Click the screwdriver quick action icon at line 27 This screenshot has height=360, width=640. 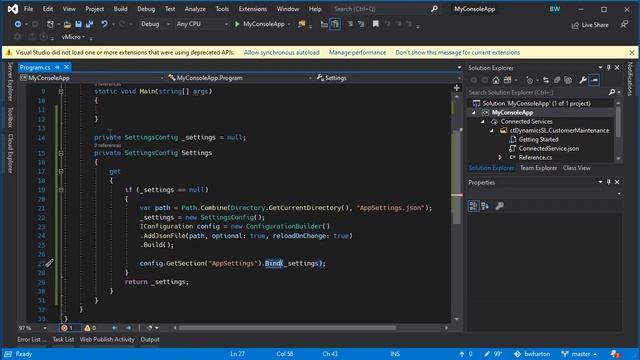click(49, 264)
